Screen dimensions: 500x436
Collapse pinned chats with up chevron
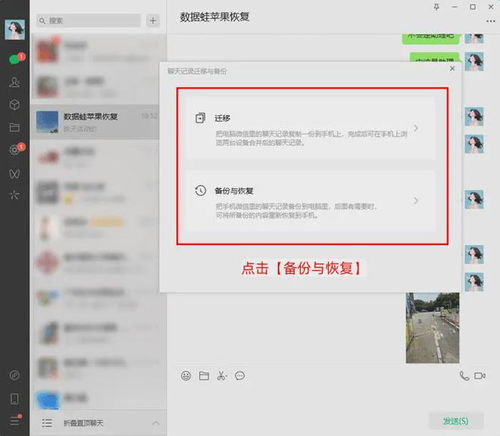pyautogui.click(x=156, y=423)
